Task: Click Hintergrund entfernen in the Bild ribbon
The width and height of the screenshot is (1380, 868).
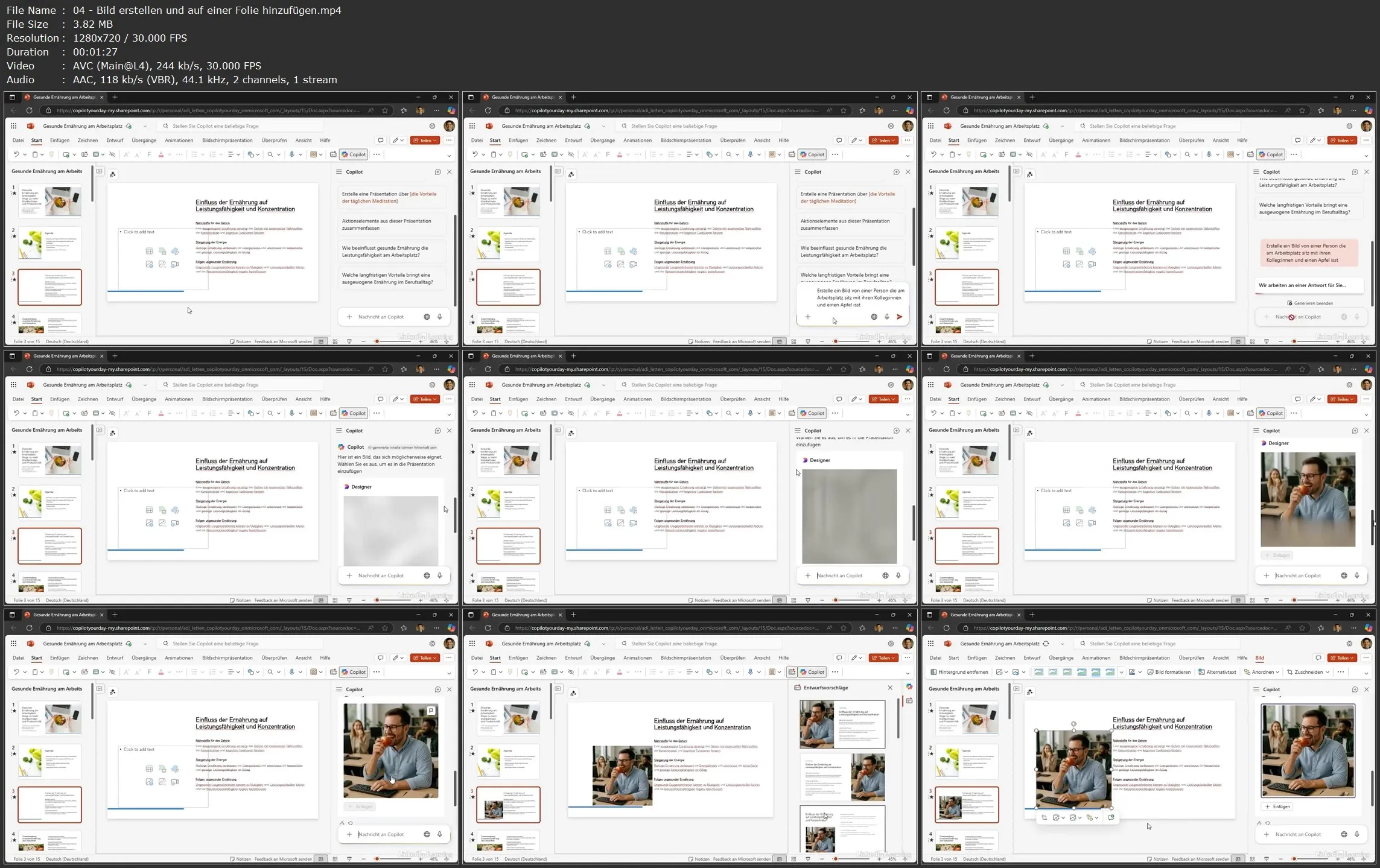Action: click(959, 672)
